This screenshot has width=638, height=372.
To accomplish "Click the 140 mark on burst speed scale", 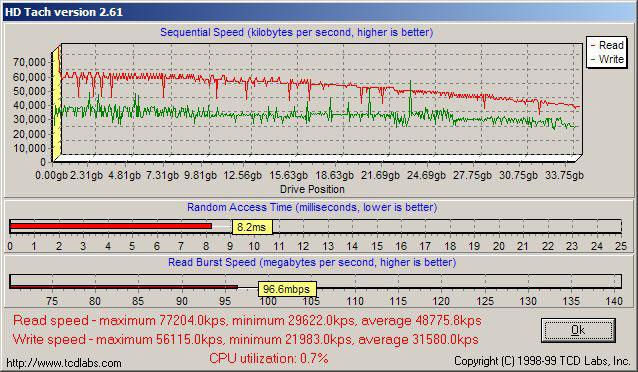I will [614, 301].
